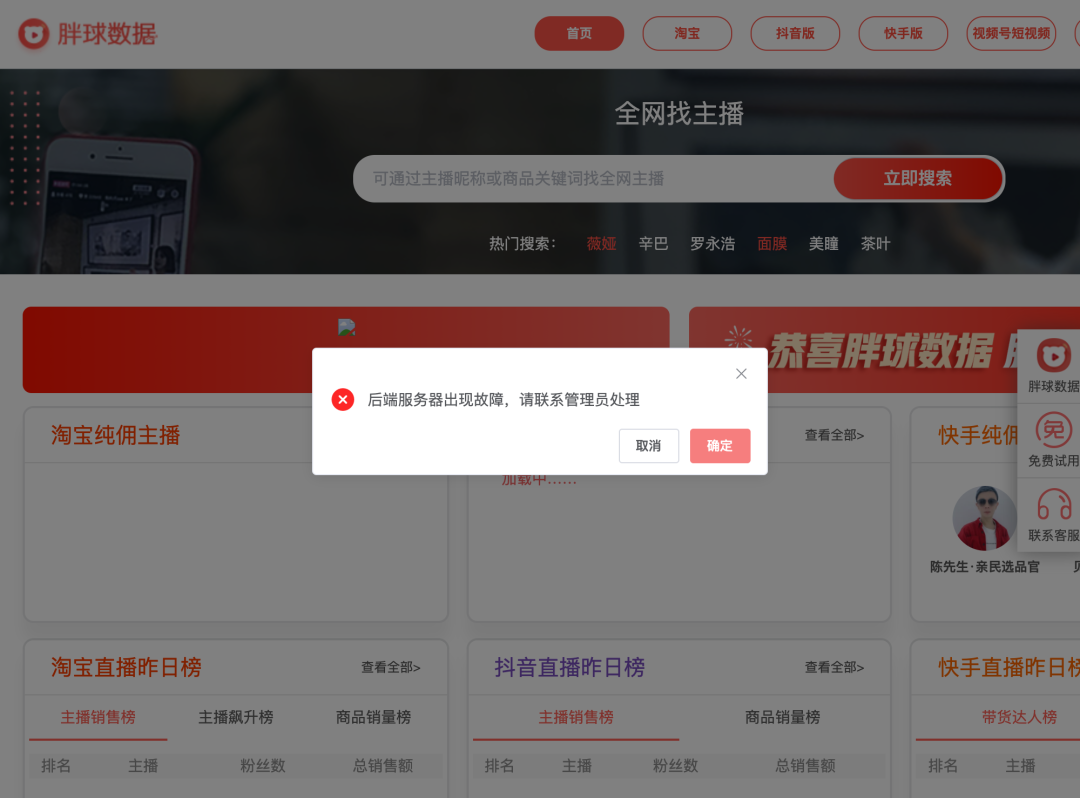
Task: Switch to 主播飙升榜 tab
Action: point(236,717)
